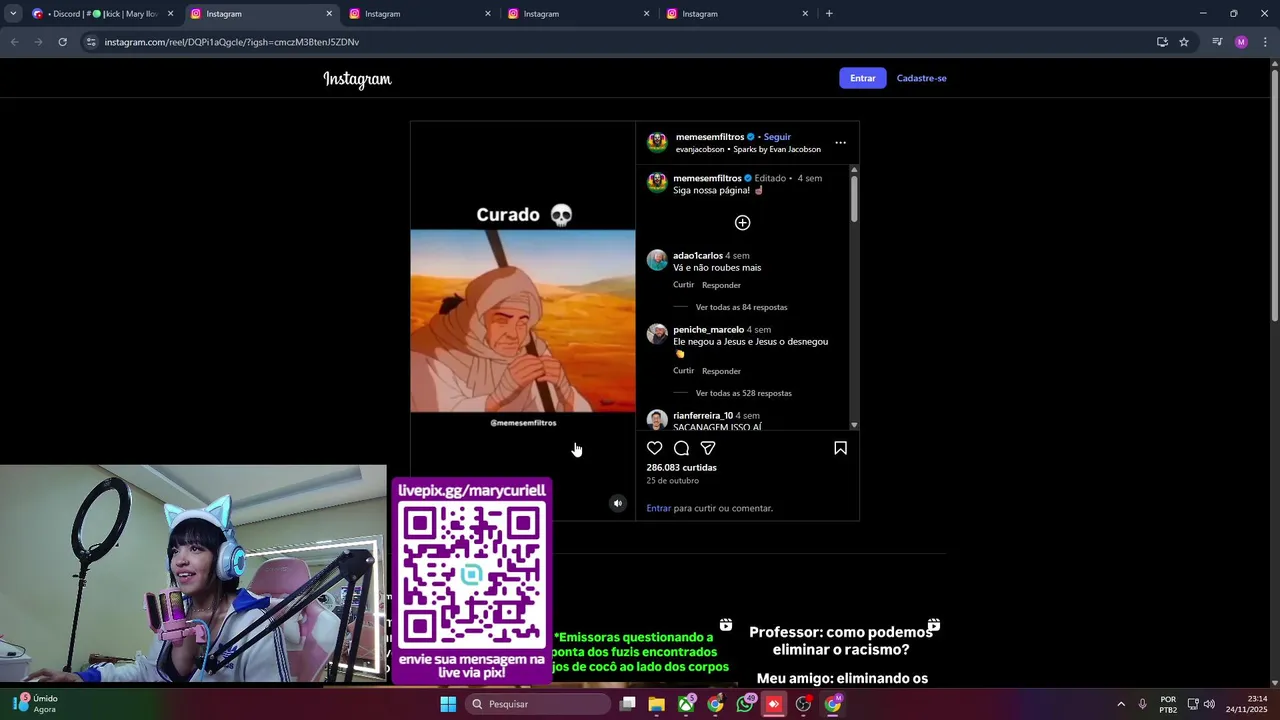The width and height of the screenshot is (1280, 720).
Task: View all 84 replies to adao1carlos
Action: click(741, 307)
